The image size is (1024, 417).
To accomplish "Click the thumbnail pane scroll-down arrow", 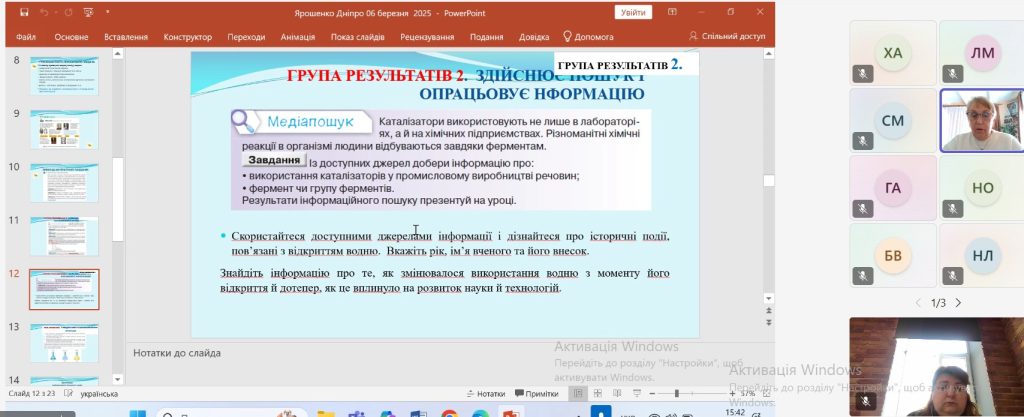I will 118,379.
